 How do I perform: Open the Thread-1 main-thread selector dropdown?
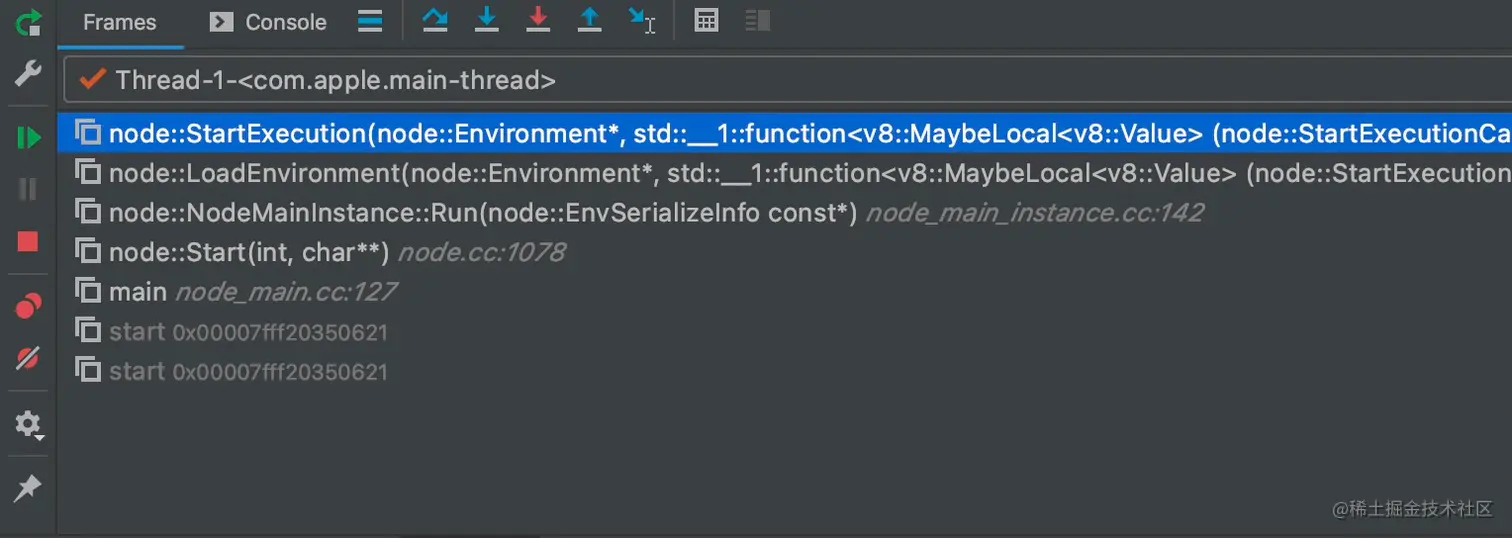(787, 80)
